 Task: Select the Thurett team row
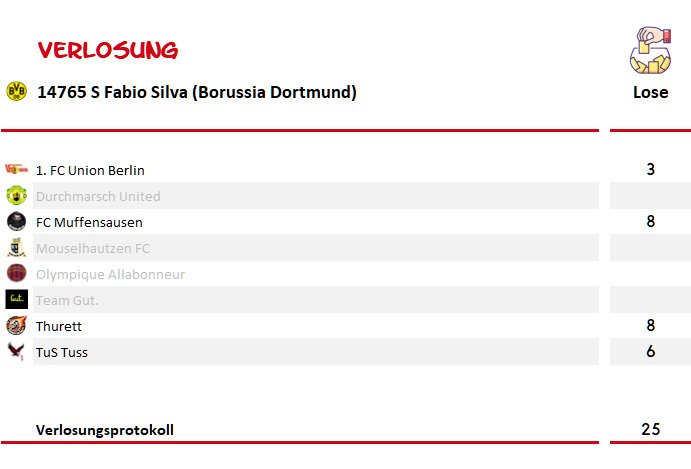point(316,326)
